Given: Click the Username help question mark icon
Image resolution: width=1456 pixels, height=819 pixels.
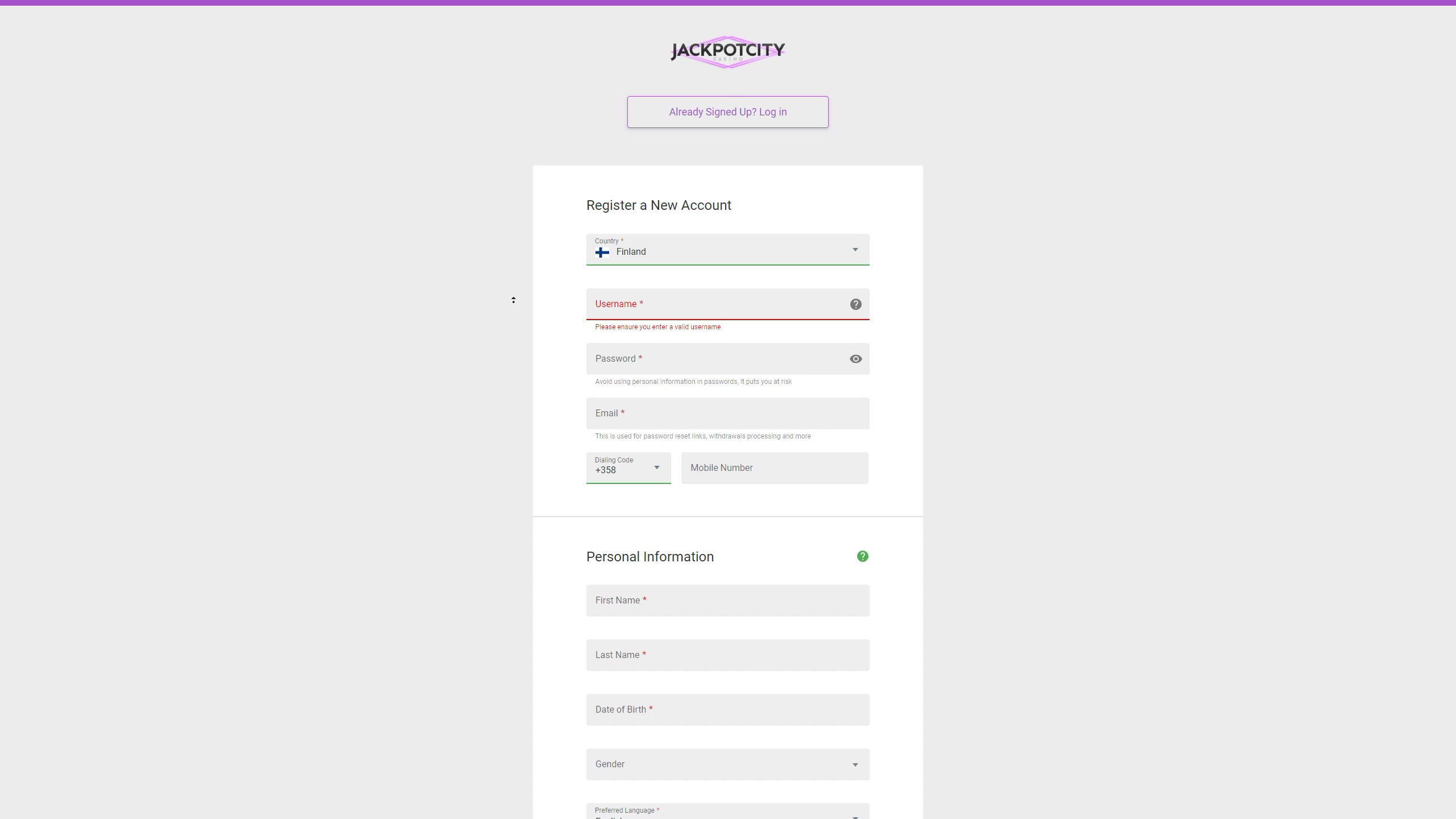Looking at the screenshot, I should click(855, 304).
